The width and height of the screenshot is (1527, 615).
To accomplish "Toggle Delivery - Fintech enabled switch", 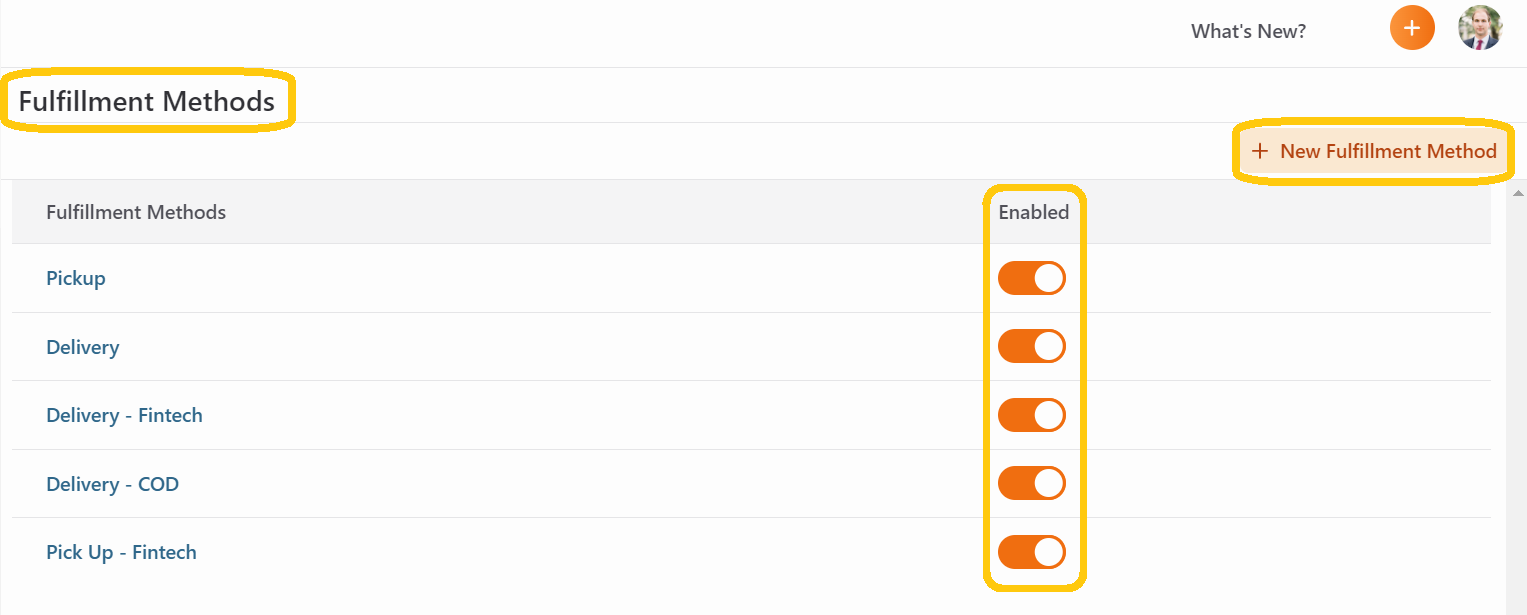I will tap(1032, 415).
